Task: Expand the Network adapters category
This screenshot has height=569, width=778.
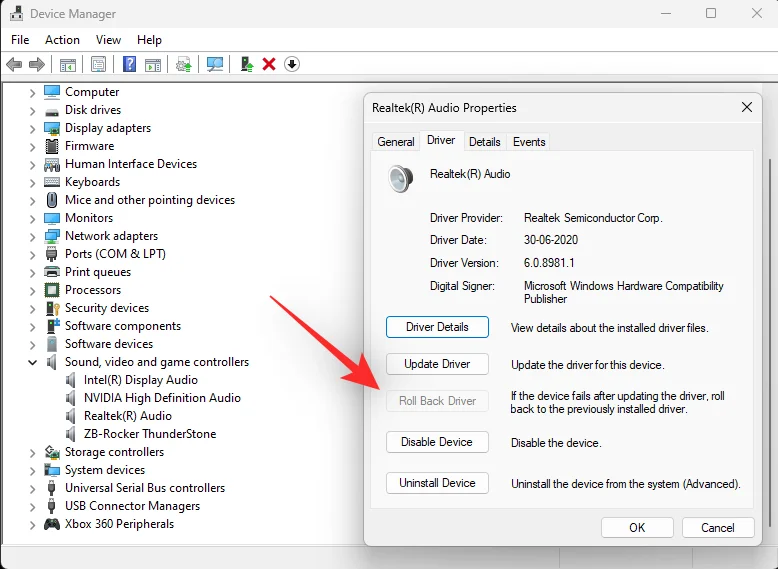Action: coord(32,237)
